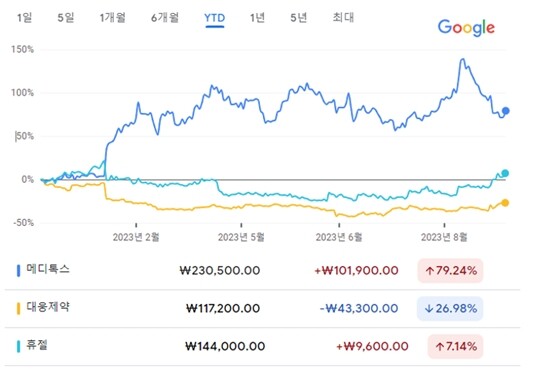Click the 메디톡스 blue endpoint dot on chart

(x=506, y=111)
